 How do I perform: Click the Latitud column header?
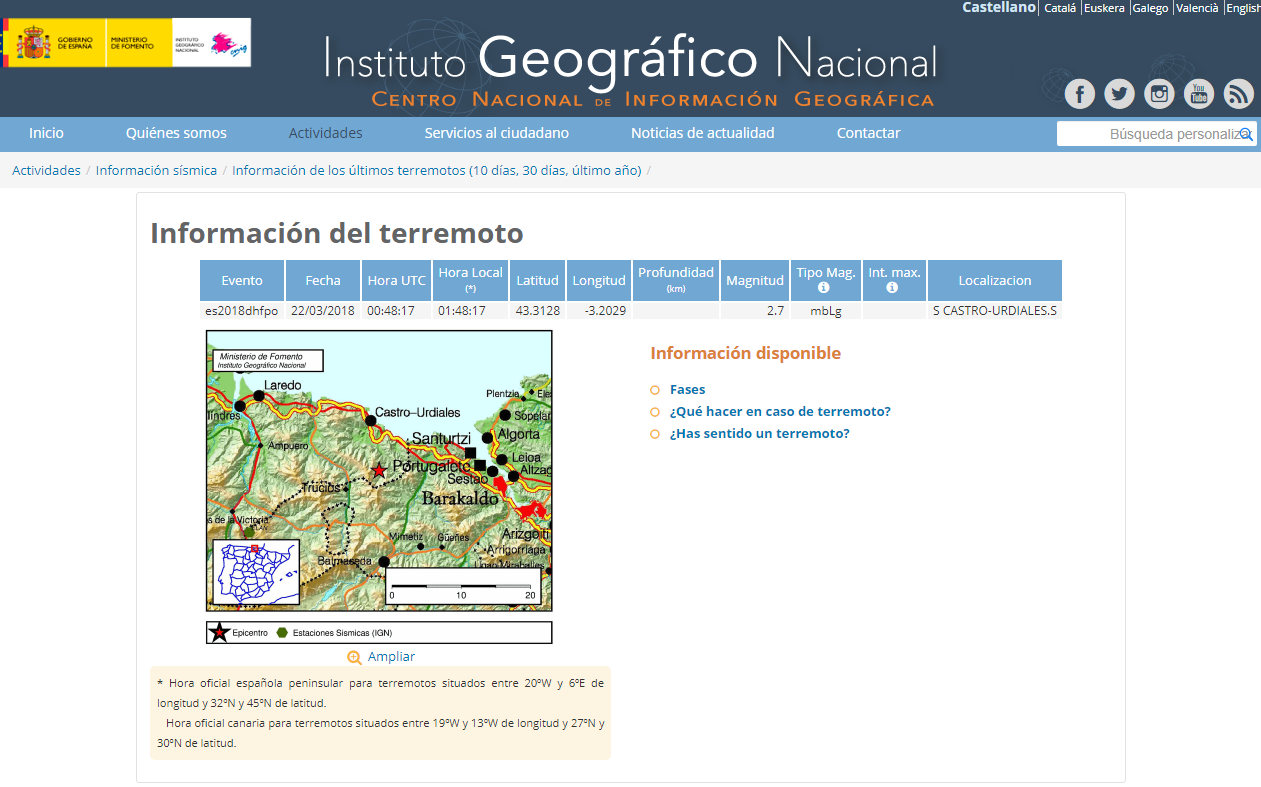[x=537, y=280]
